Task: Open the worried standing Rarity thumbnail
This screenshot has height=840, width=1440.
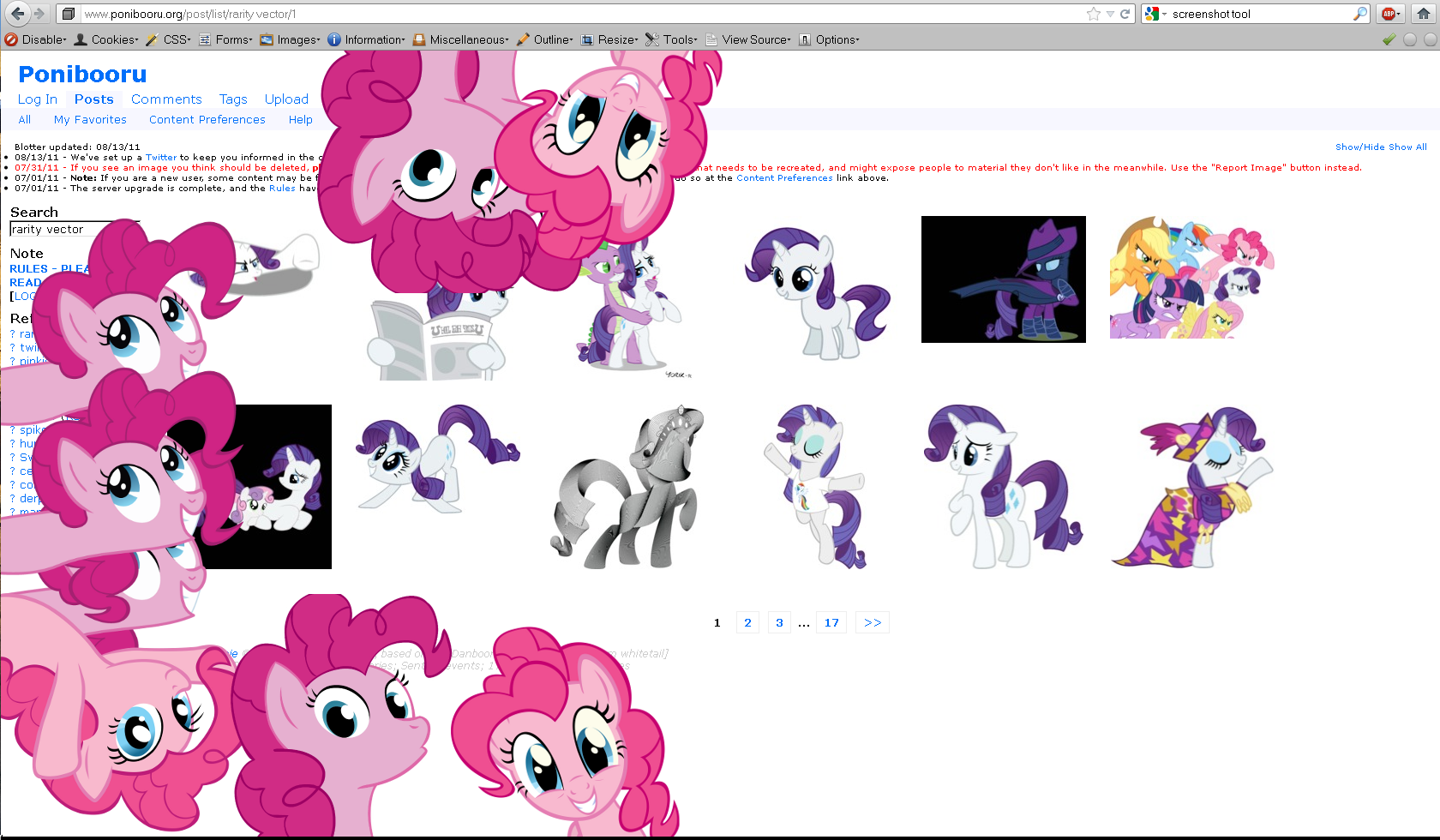Action: 1004,487
